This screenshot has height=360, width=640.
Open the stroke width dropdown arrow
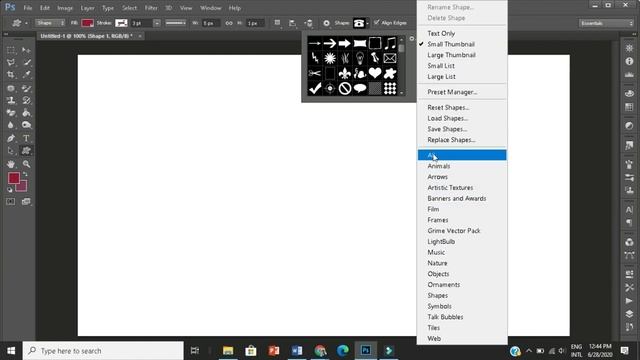[157, 23]
